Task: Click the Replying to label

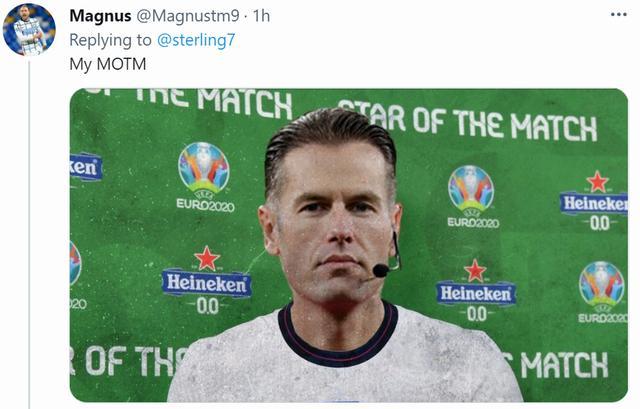Action: 110,40
